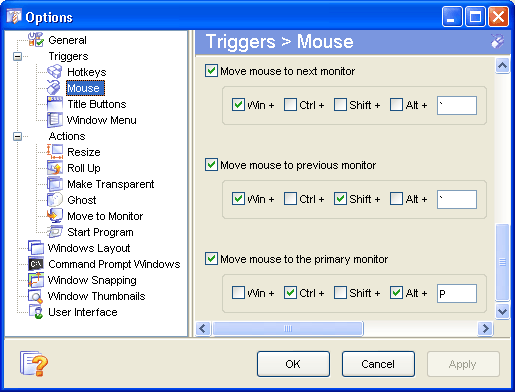This screenshot has height=392, width=515.
Task: Toggle Move mouse to next monitor
Action: pyautogui.click(x=211, y=71)
